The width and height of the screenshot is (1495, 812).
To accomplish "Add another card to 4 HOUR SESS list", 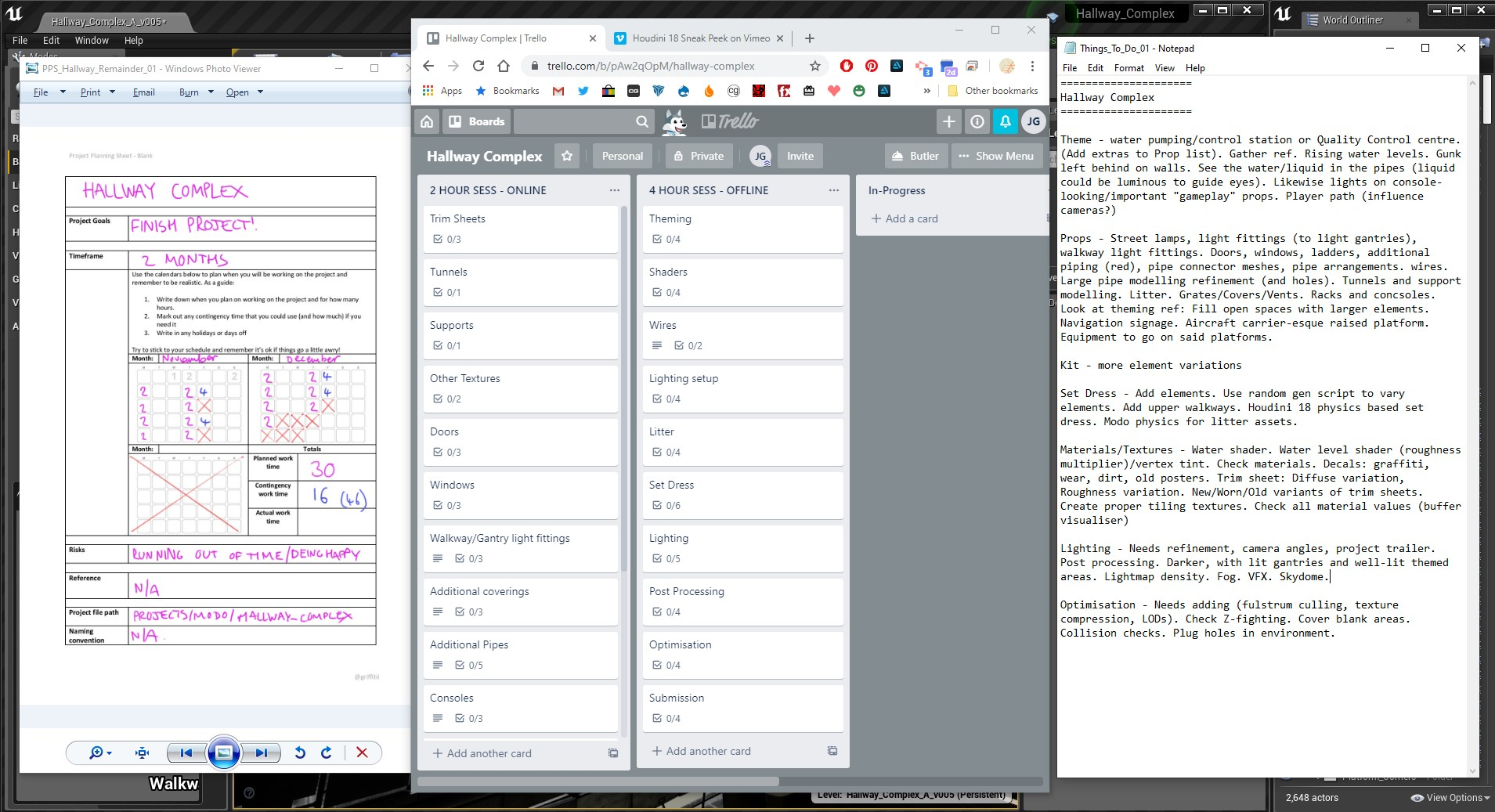I will [701, 751].
